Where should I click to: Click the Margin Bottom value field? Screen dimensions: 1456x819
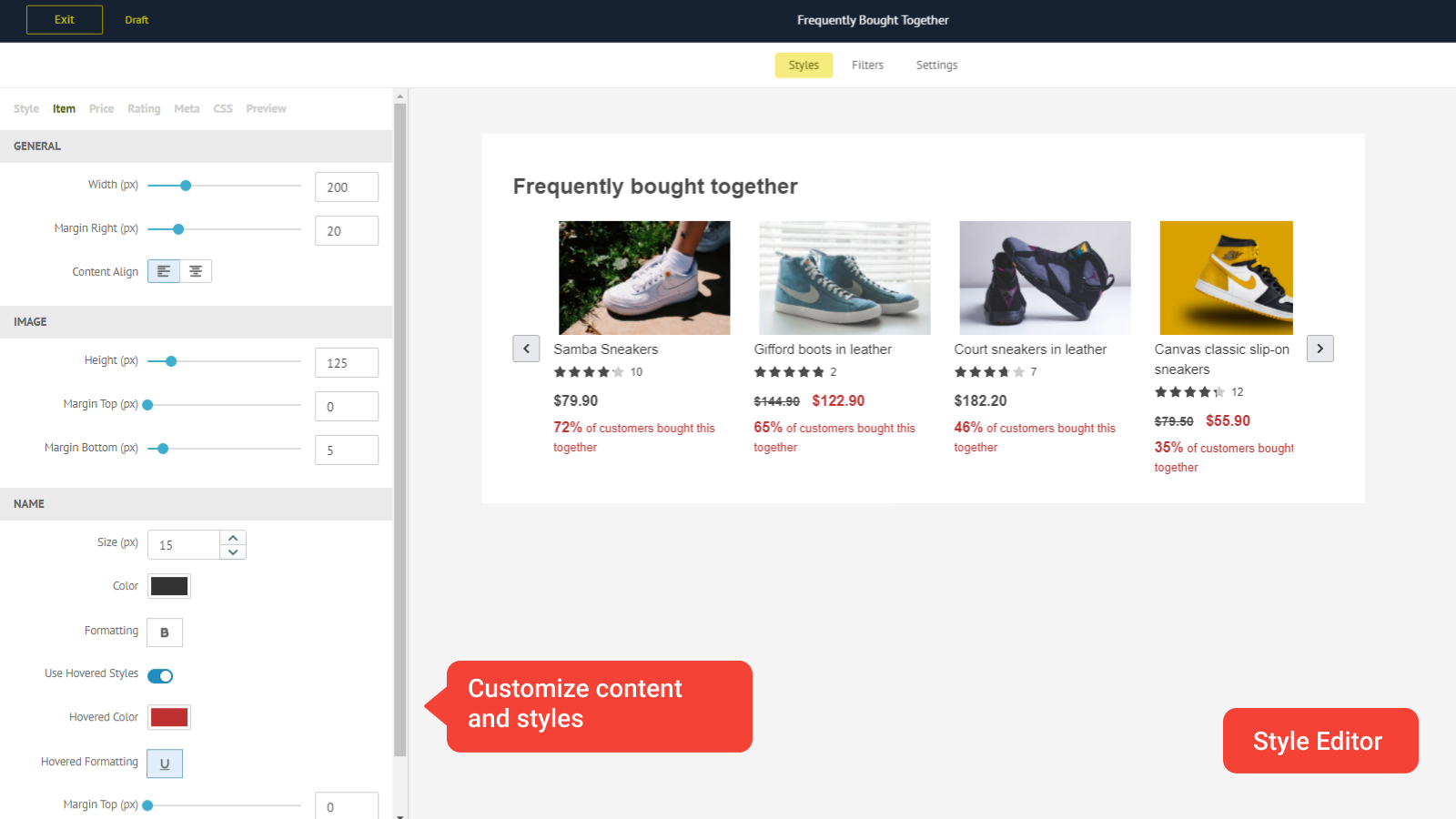click(x=347, y=450)
